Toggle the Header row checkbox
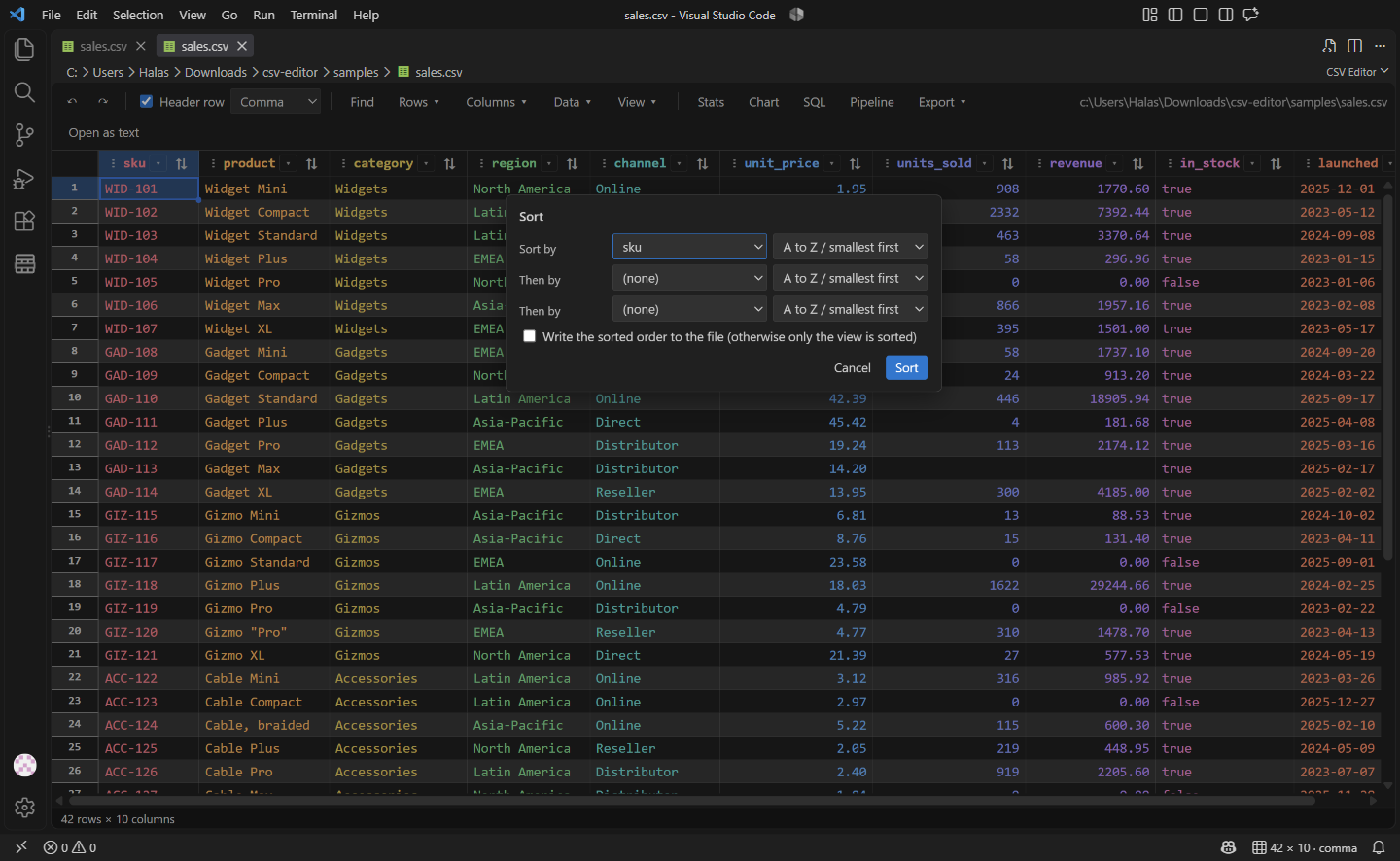This screenshot has height=861, width=1400. [146, 102]
